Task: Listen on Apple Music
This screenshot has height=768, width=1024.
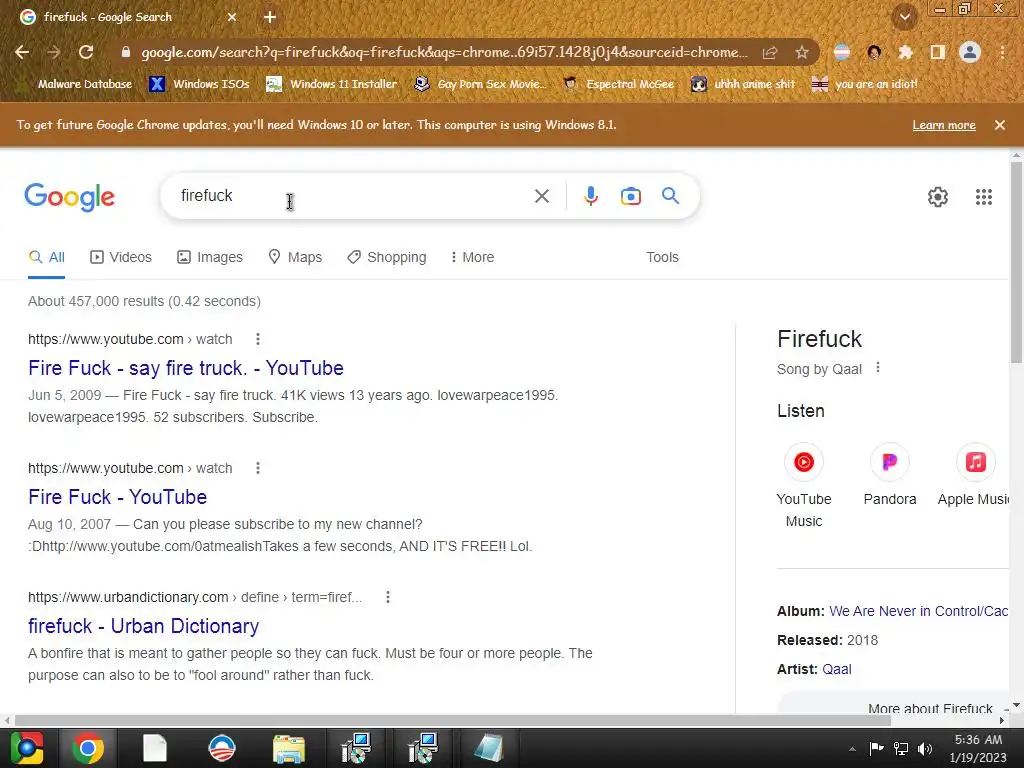Action: coord(974,475)
